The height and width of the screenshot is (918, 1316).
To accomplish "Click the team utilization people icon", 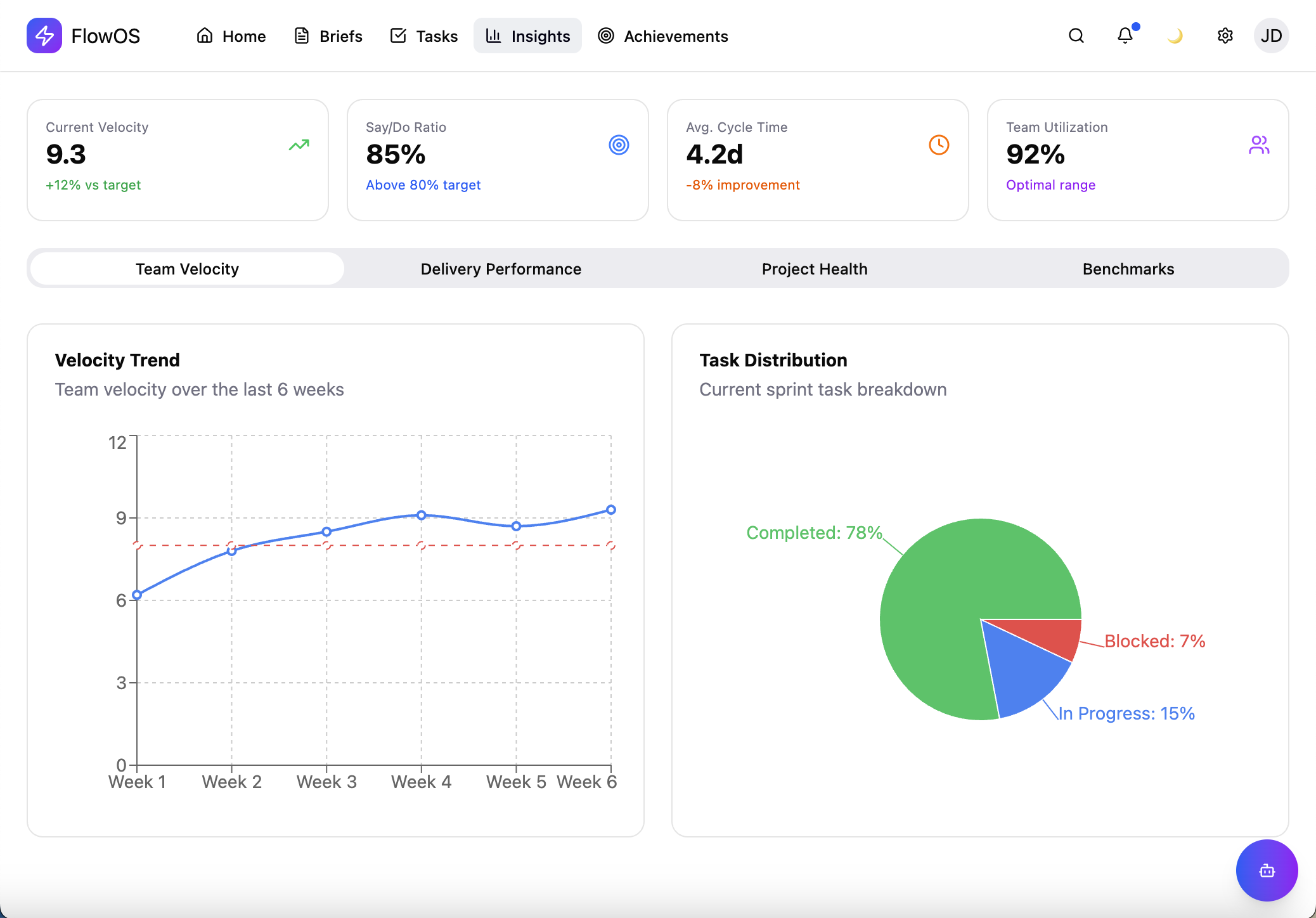I will (x=1259, y=145).
